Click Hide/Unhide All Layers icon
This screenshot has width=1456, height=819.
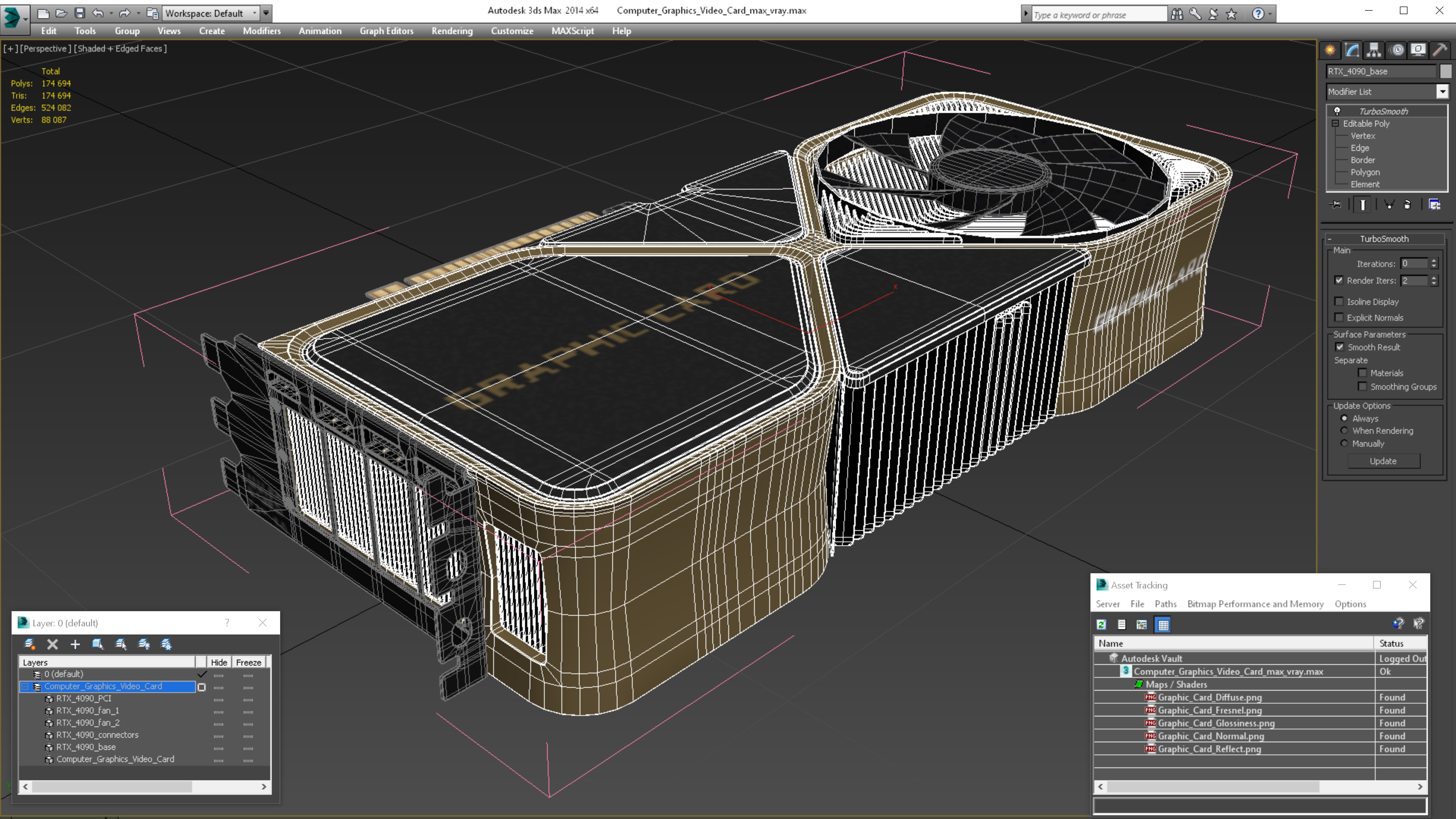144,644
